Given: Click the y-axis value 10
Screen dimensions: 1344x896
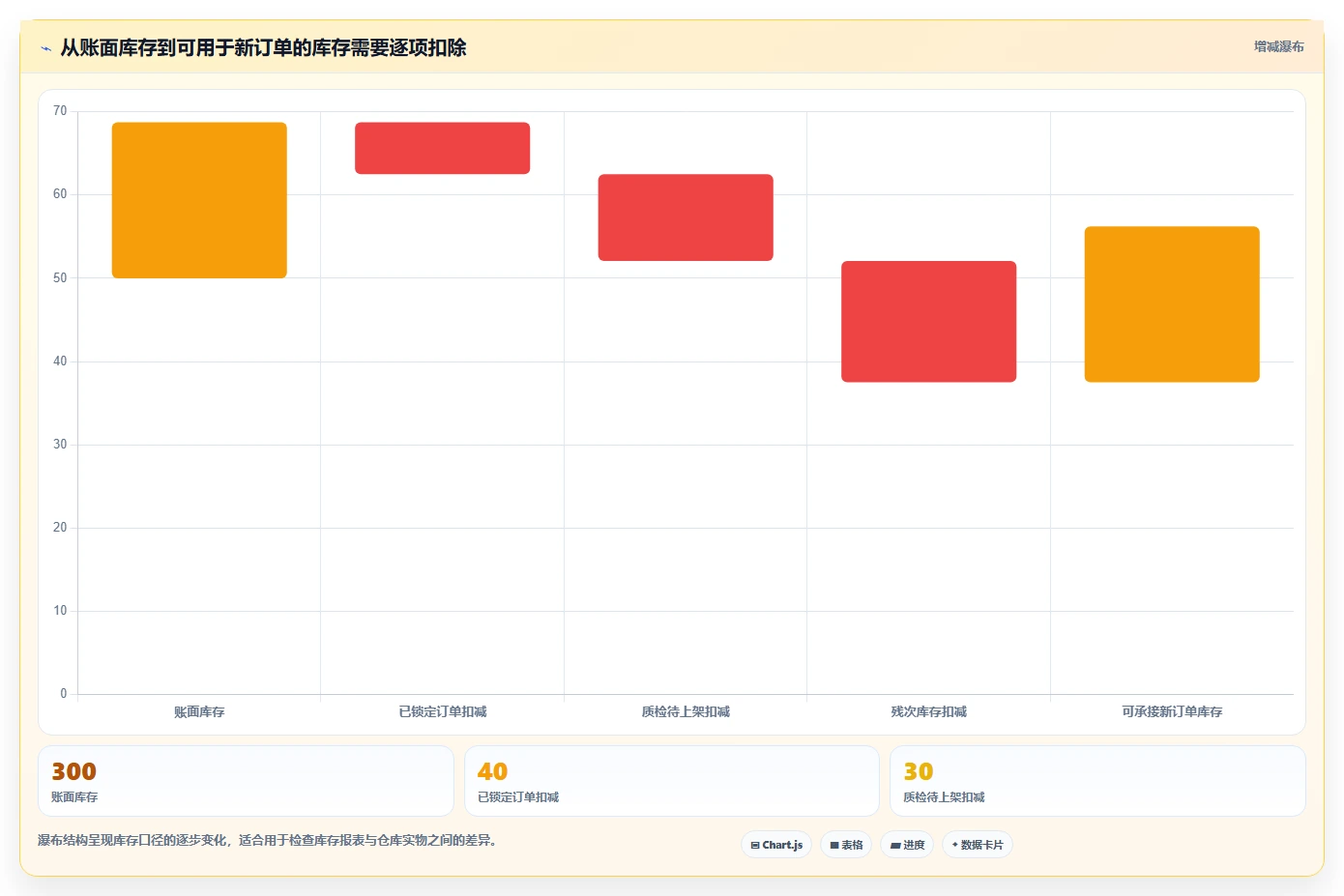Looking at the screenshot, I should [60, 611].
